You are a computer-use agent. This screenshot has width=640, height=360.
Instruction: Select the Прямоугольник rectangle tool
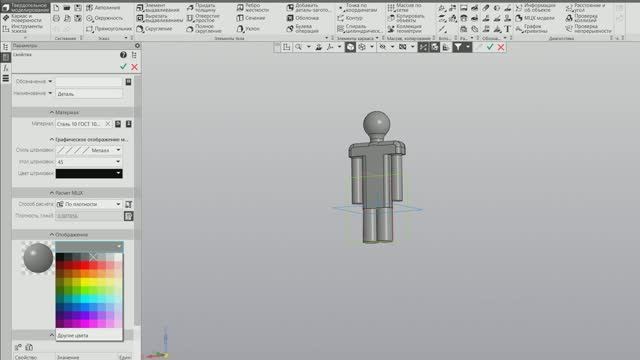(109, 29)
